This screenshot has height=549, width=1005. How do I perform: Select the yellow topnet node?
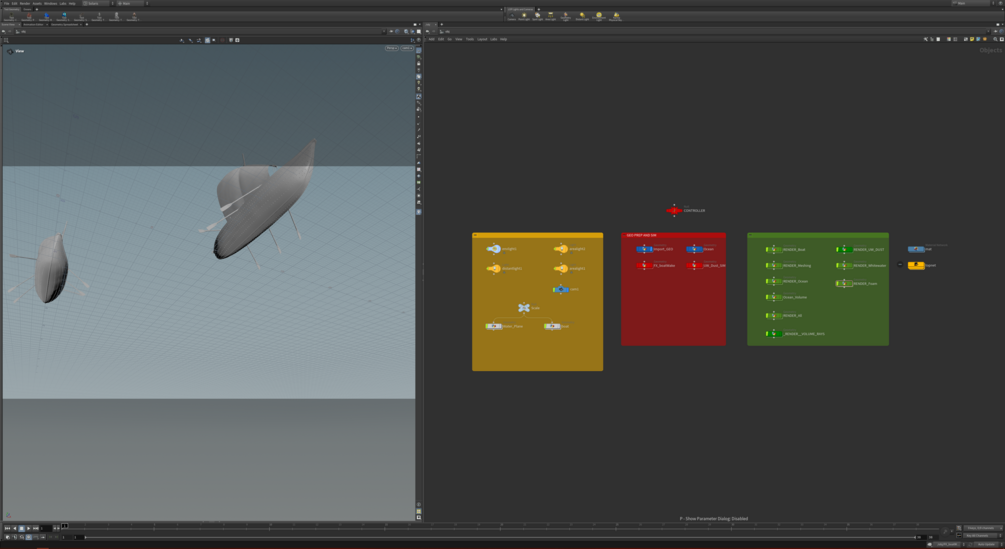[x=916, y=265]
